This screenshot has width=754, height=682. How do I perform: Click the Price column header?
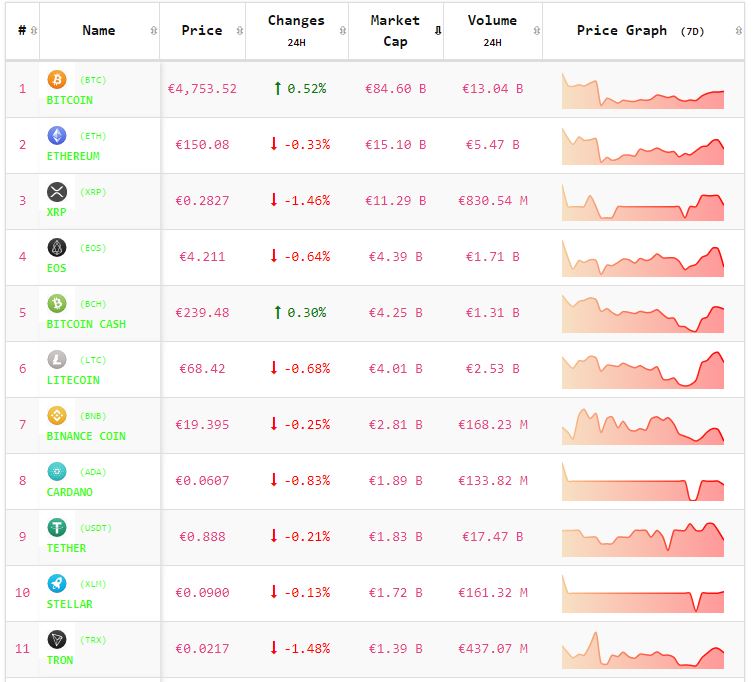pyautogui.click(x=202, y=31)
